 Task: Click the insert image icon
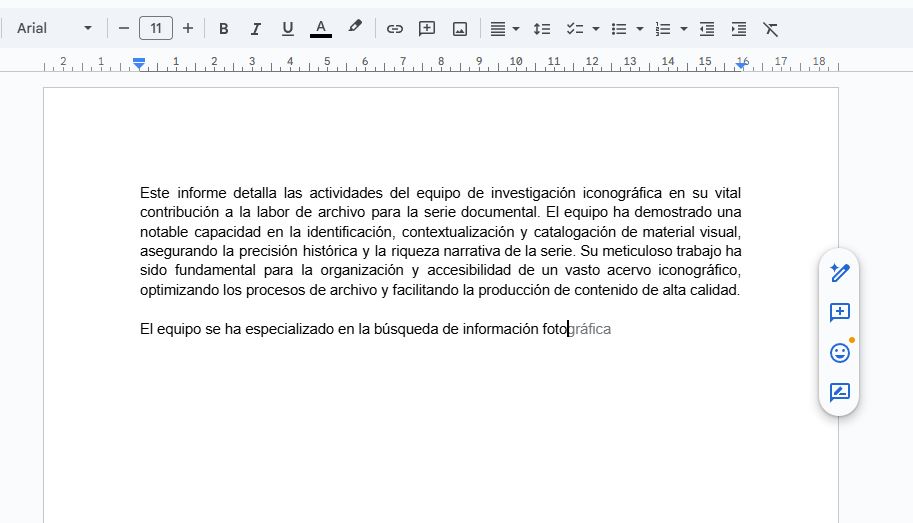pos(460,29)
